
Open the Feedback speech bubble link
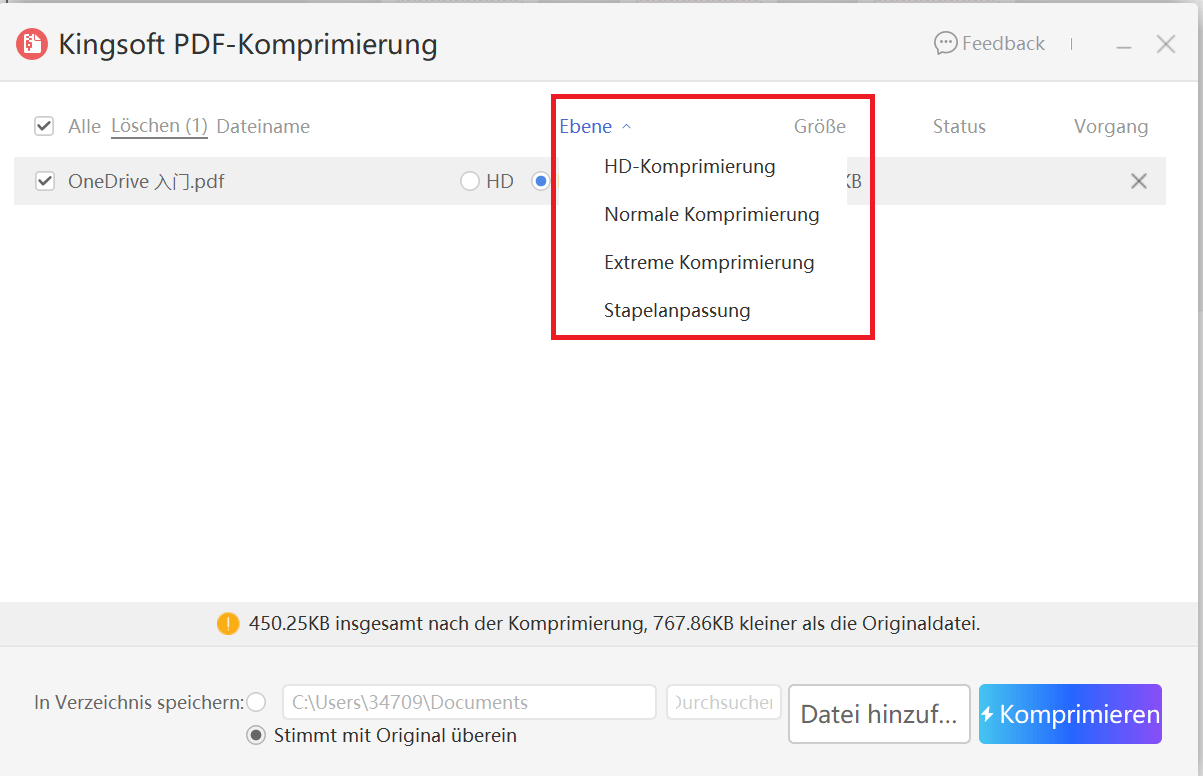pos(989,43)
